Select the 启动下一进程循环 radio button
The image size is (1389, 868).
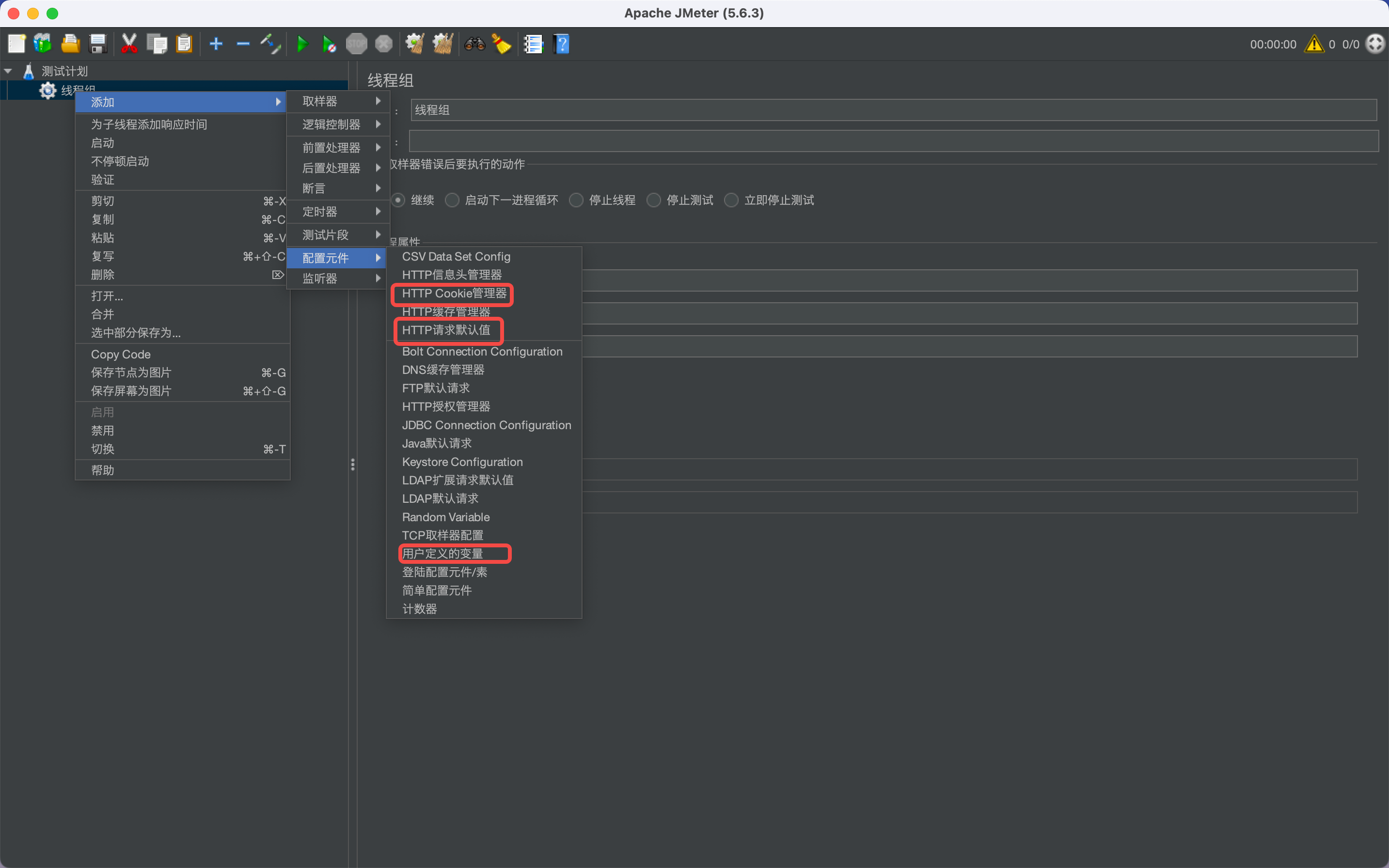click(x=452, y=200)
